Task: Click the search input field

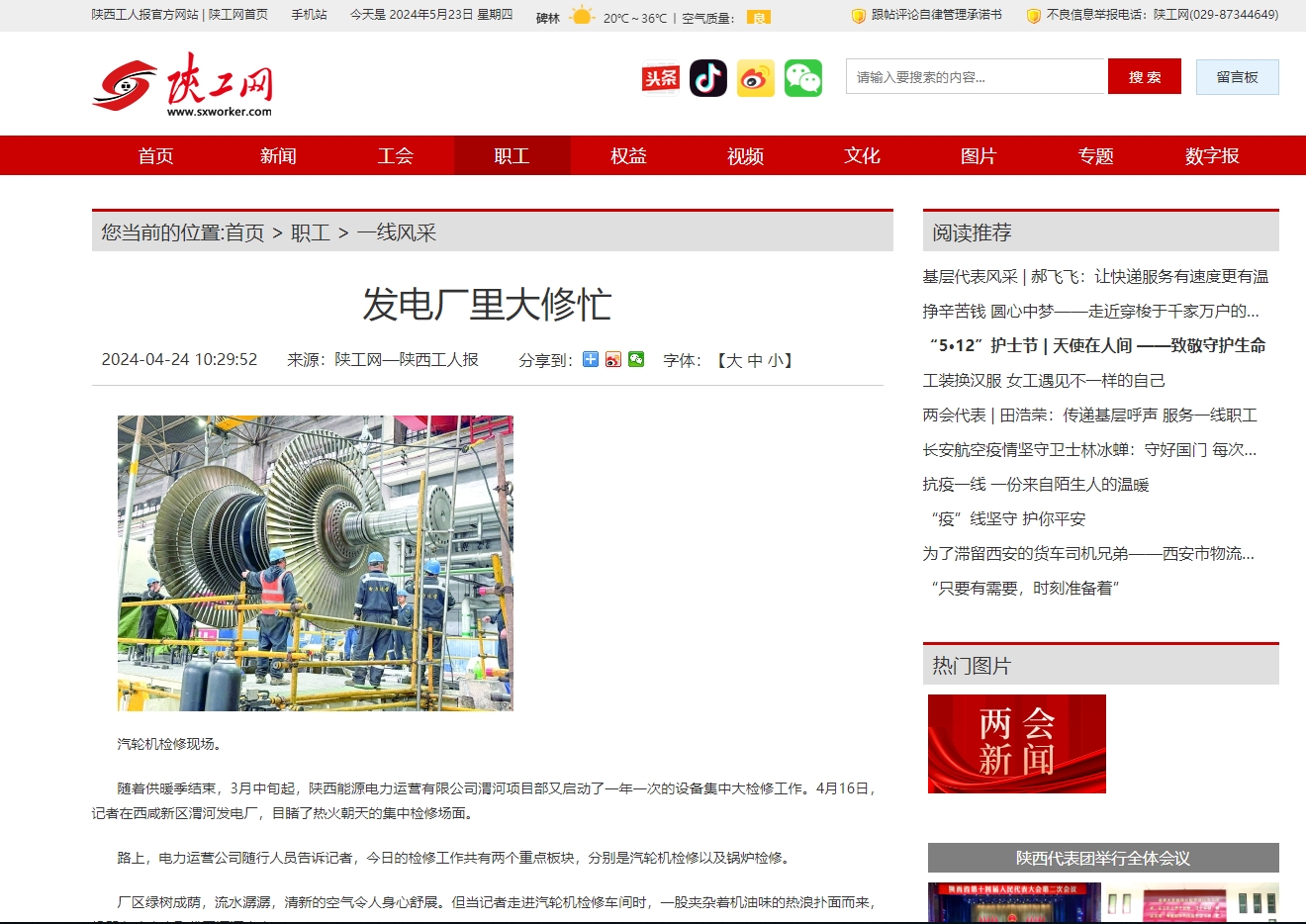Action: click(975, 77)
